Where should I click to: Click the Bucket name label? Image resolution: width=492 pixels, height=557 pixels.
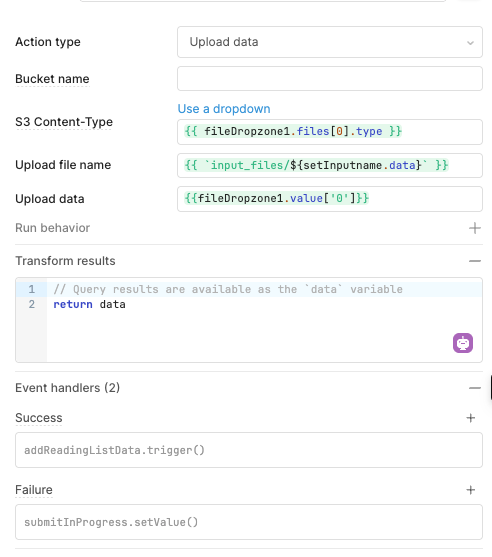52,79
